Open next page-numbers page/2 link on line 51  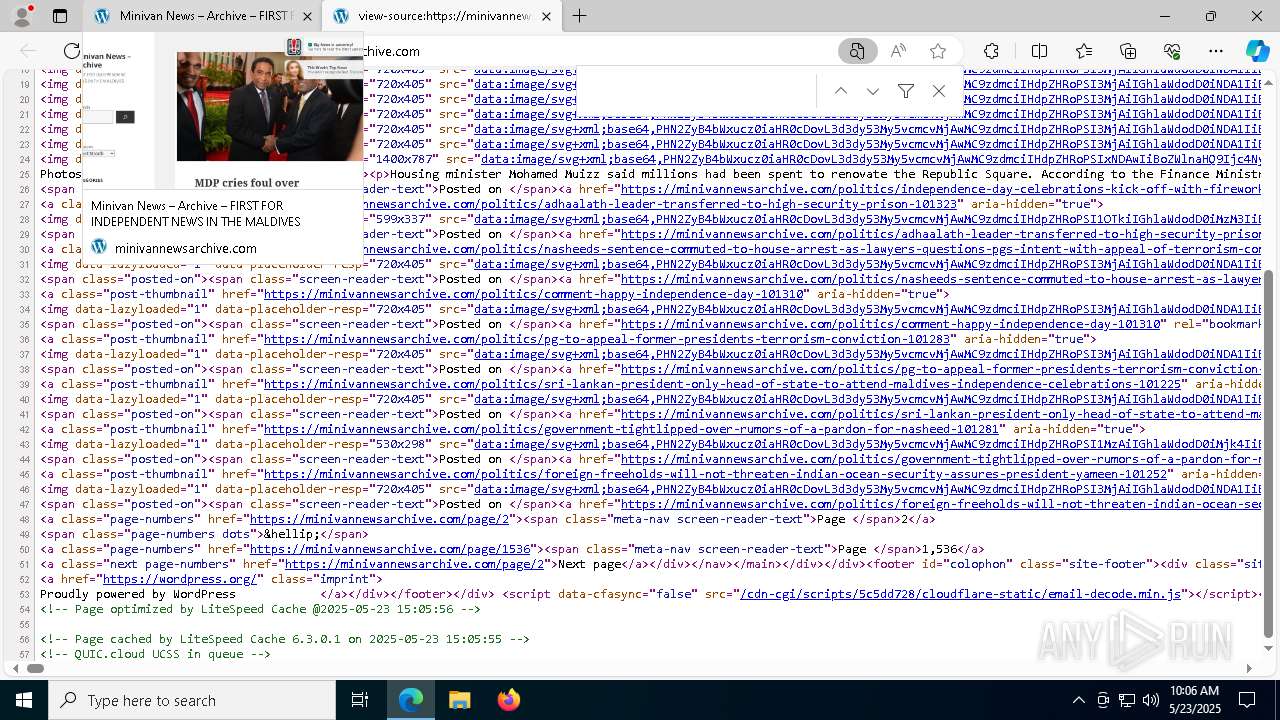pyautogui.click(x=414, y=564)
